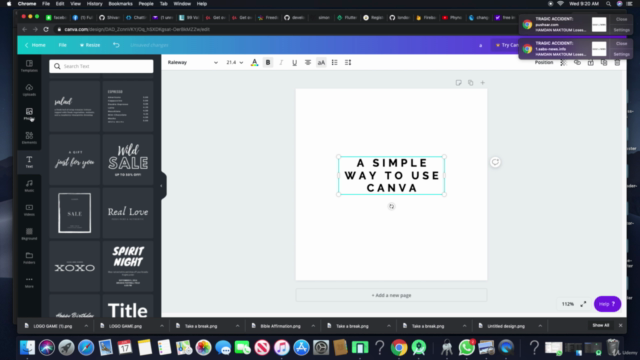Duplicate the page using copy icon

pos(471,83)
